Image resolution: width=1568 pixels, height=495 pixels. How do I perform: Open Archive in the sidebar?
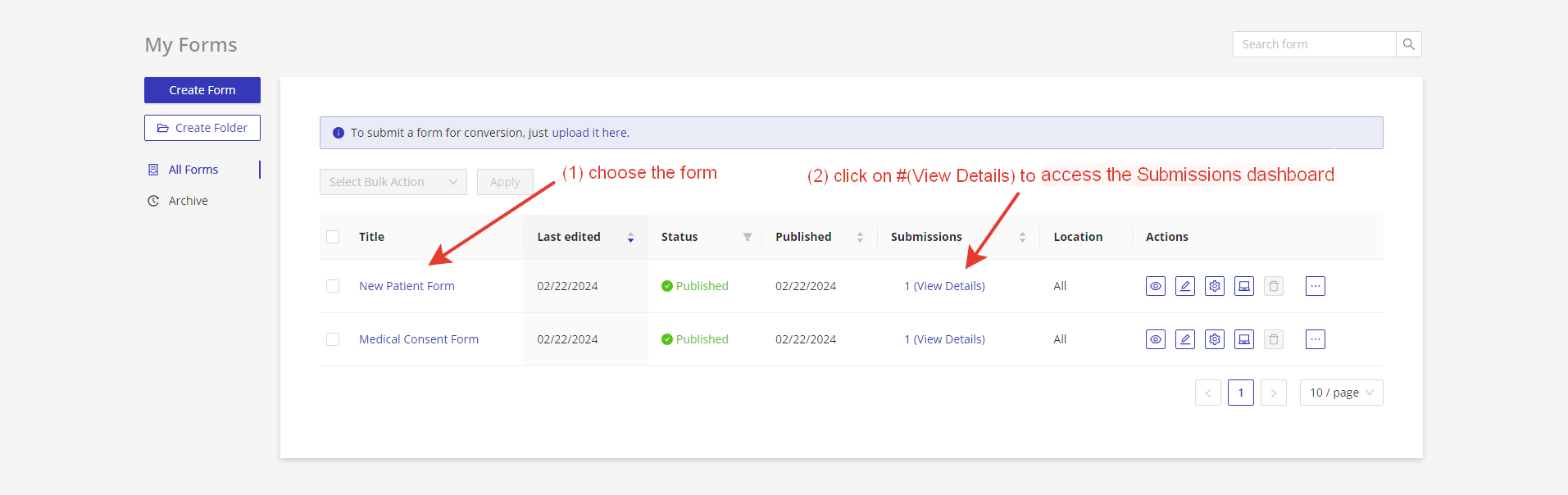pyautogui.click(x=188, y=201)
